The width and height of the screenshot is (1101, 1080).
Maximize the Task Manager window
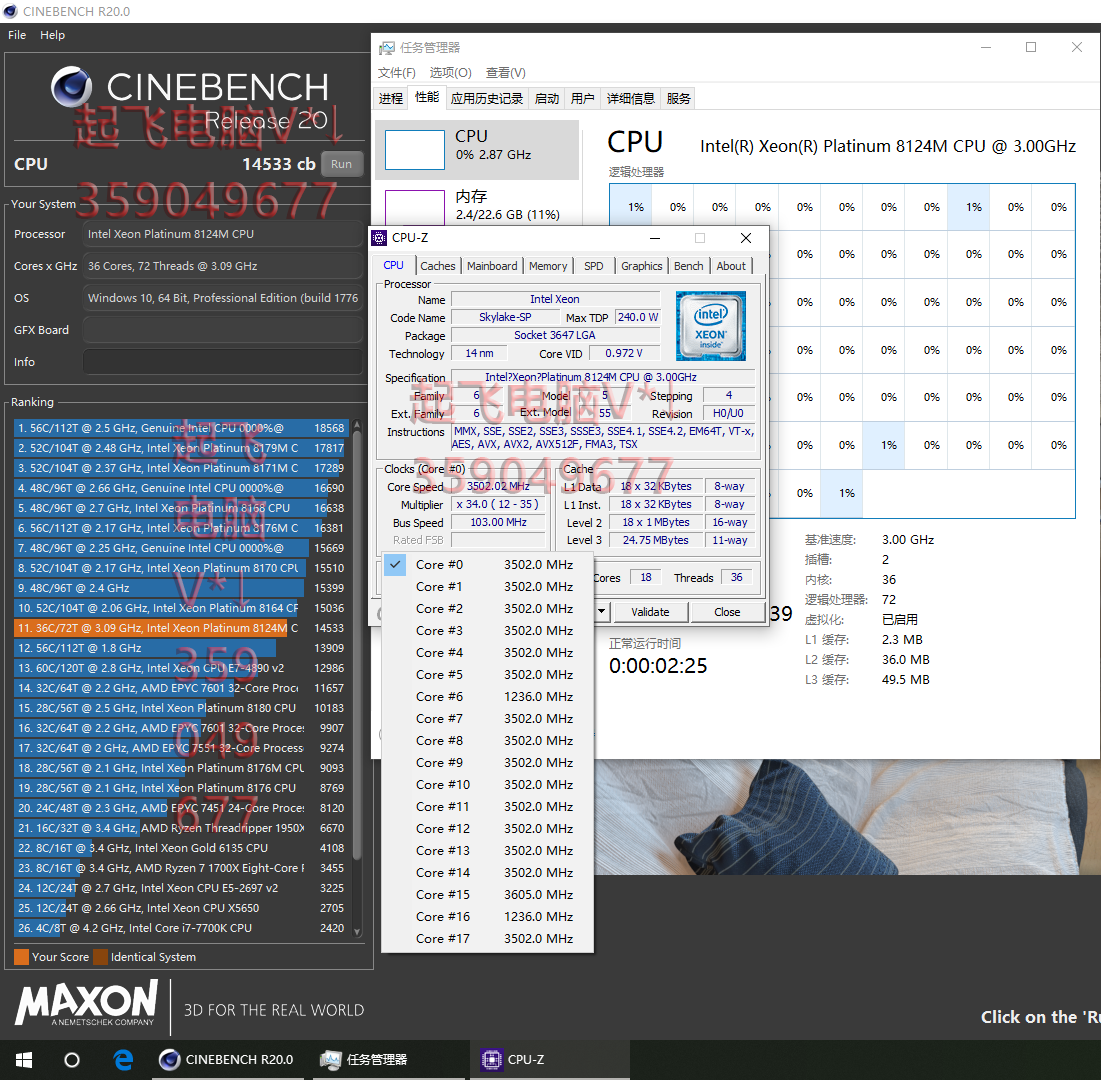(1031, 47)
